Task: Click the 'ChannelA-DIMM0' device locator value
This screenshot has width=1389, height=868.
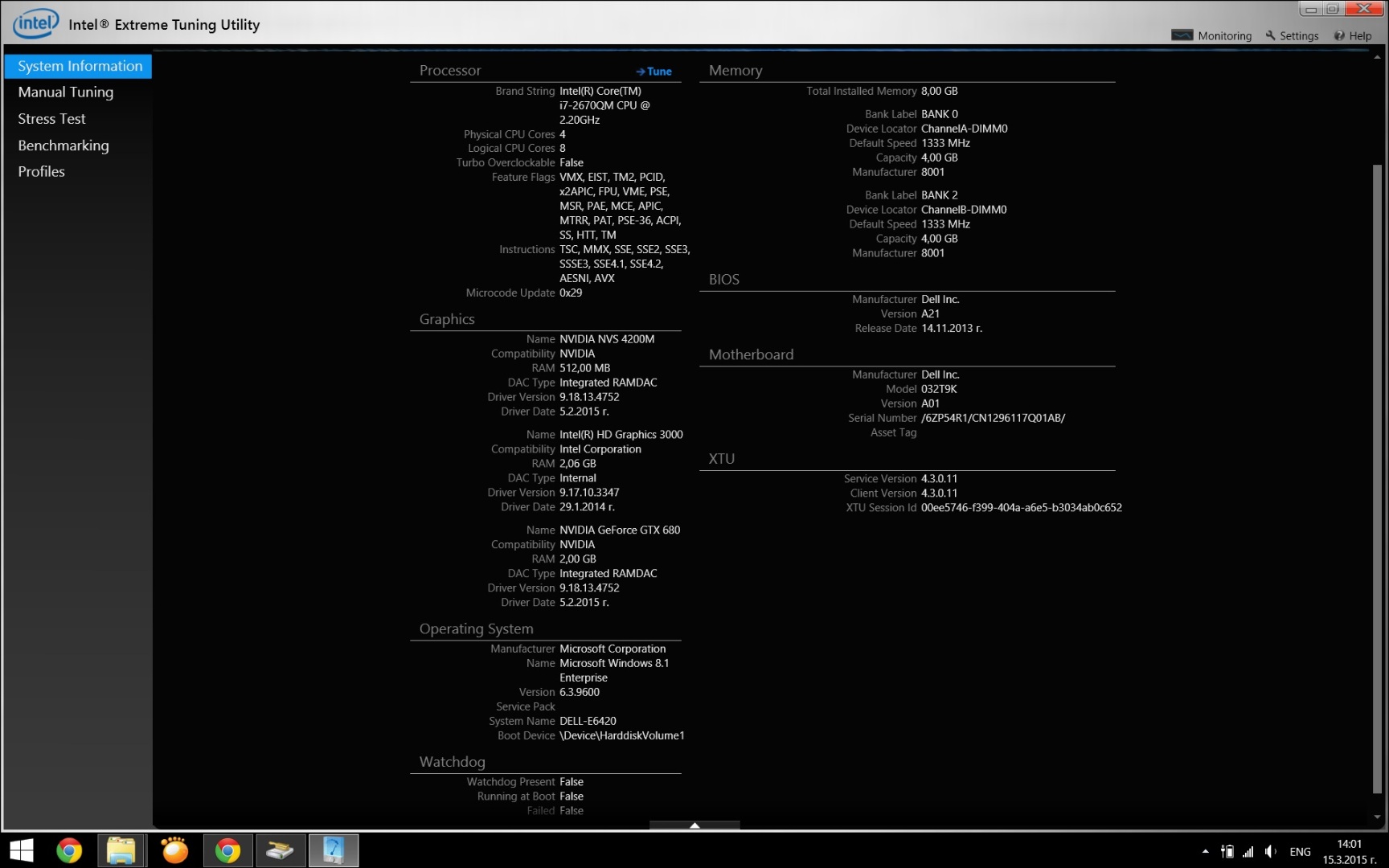Action: coord(964,129)
